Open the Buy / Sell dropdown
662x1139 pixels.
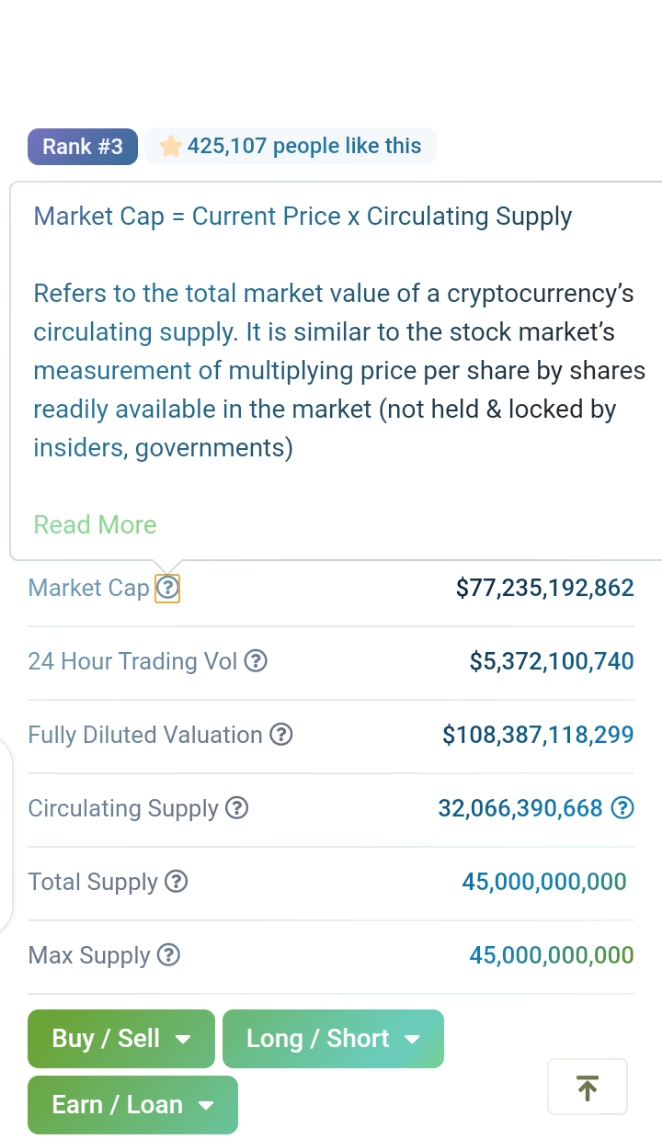[x=121, y=1039]
